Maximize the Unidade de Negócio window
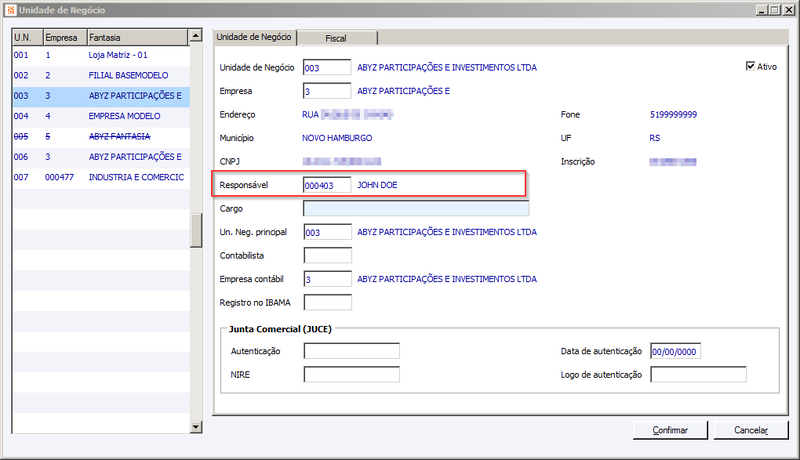The height and width of the screenshot is (460, 800). [x=774, y=10]
